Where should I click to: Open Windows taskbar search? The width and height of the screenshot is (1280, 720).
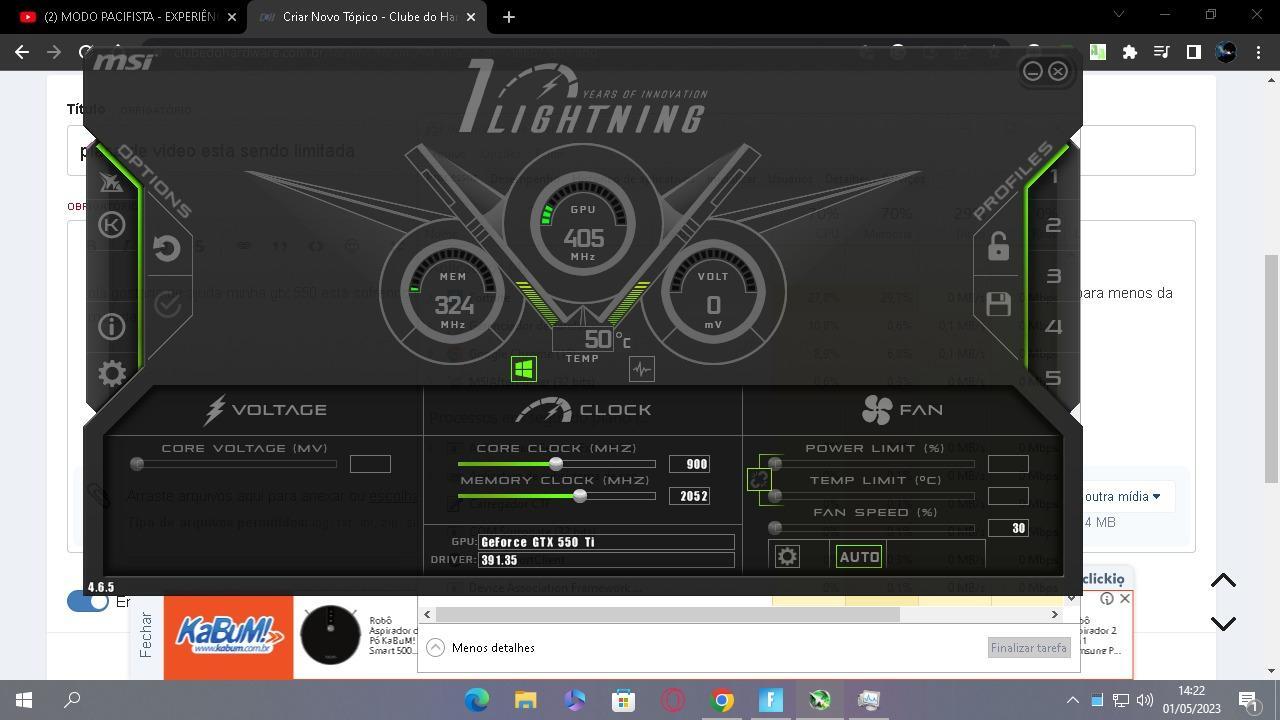72,700
